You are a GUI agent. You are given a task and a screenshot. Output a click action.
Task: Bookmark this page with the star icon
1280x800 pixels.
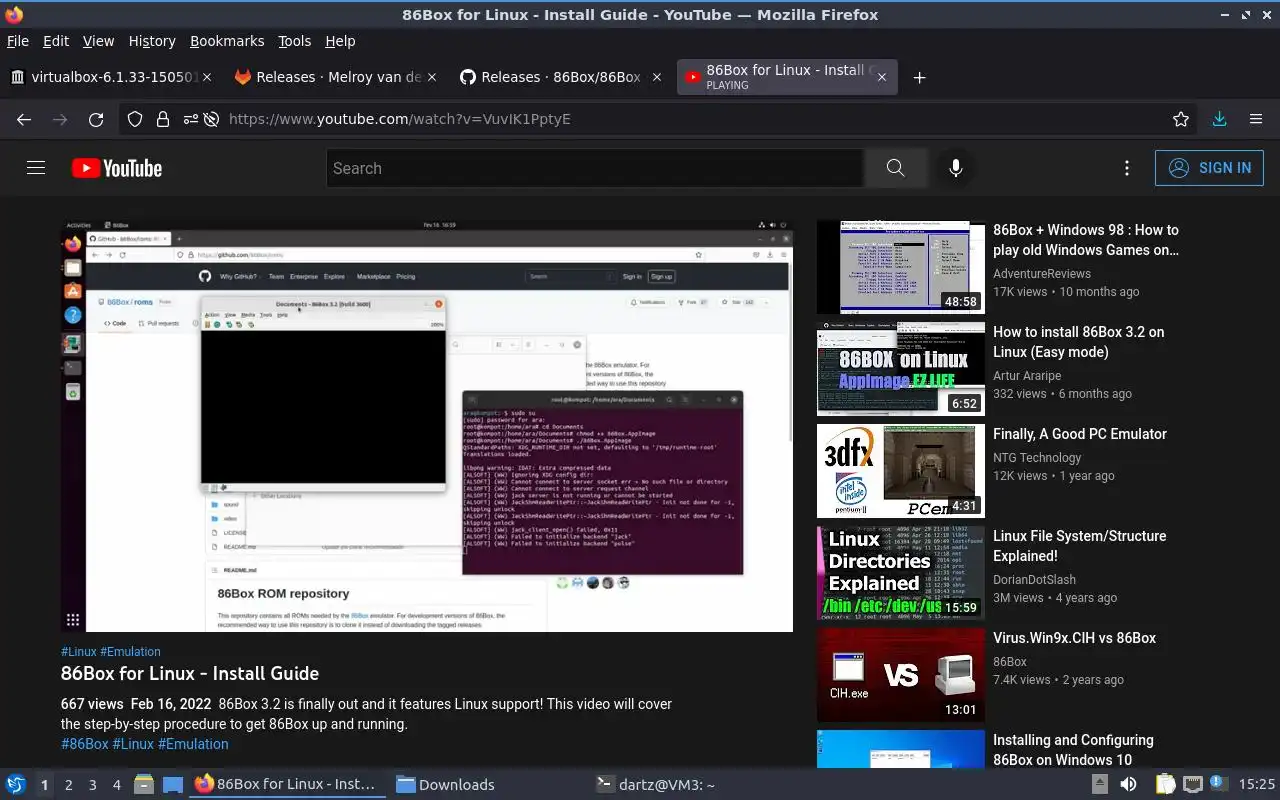tap(1181, 119)
